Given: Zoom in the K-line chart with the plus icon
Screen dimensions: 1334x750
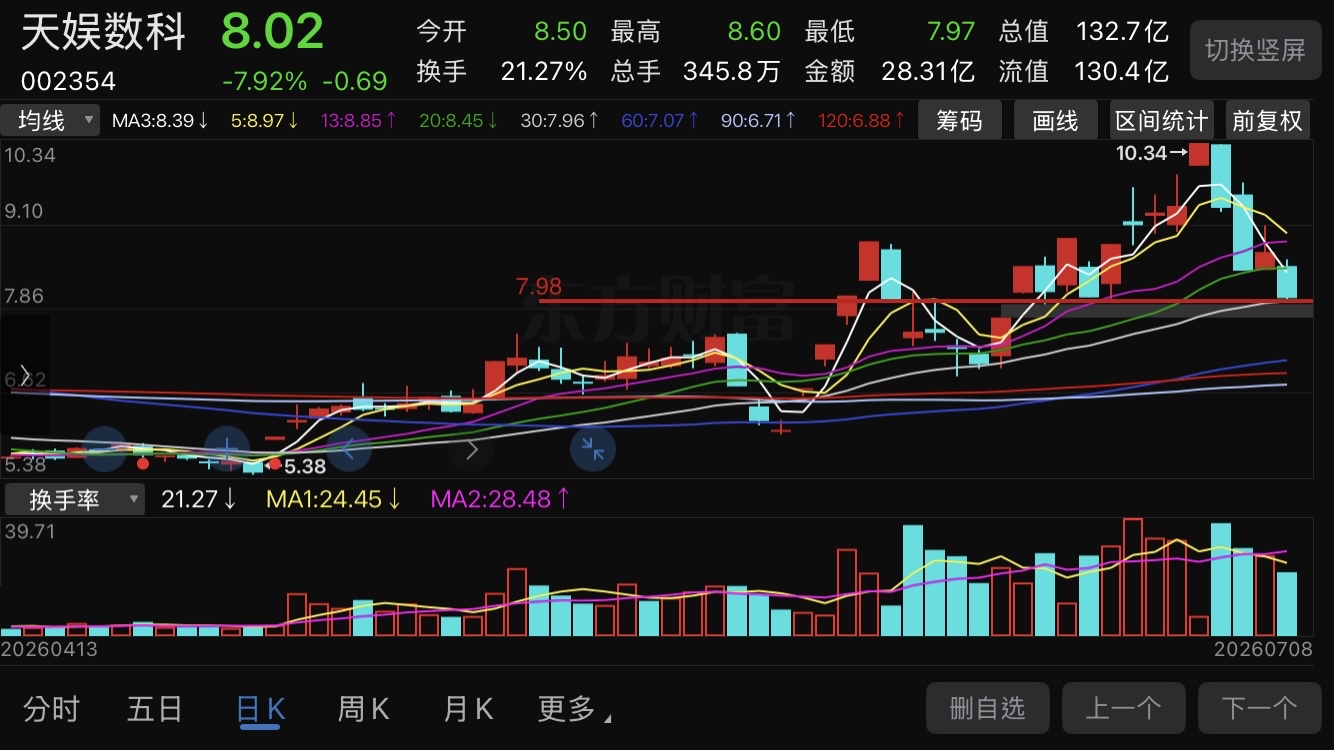Looking at the screenshot, I should [x=228, y=450].
